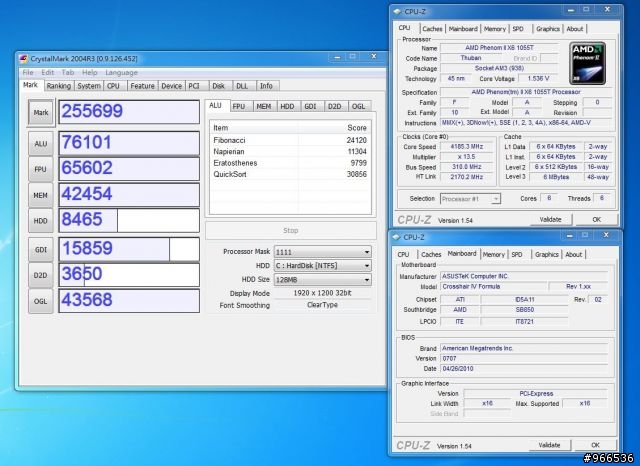
Task: Open Memory tab in lower CPU-Z window
Action: pos(493,254)
